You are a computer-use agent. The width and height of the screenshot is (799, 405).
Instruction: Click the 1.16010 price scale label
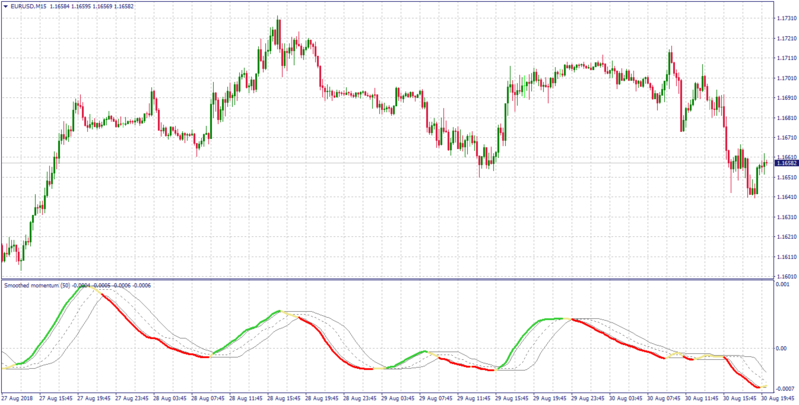point(787,276)
